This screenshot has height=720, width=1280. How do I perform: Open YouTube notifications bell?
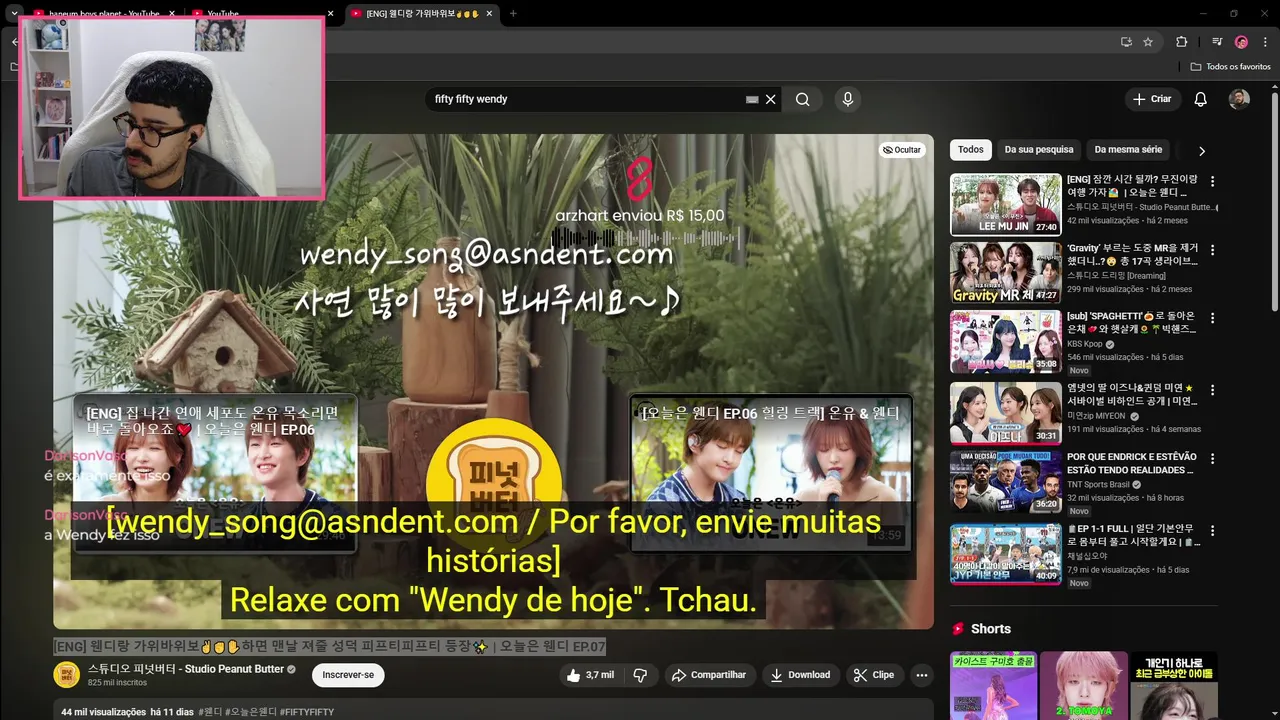click(1201, 99)
